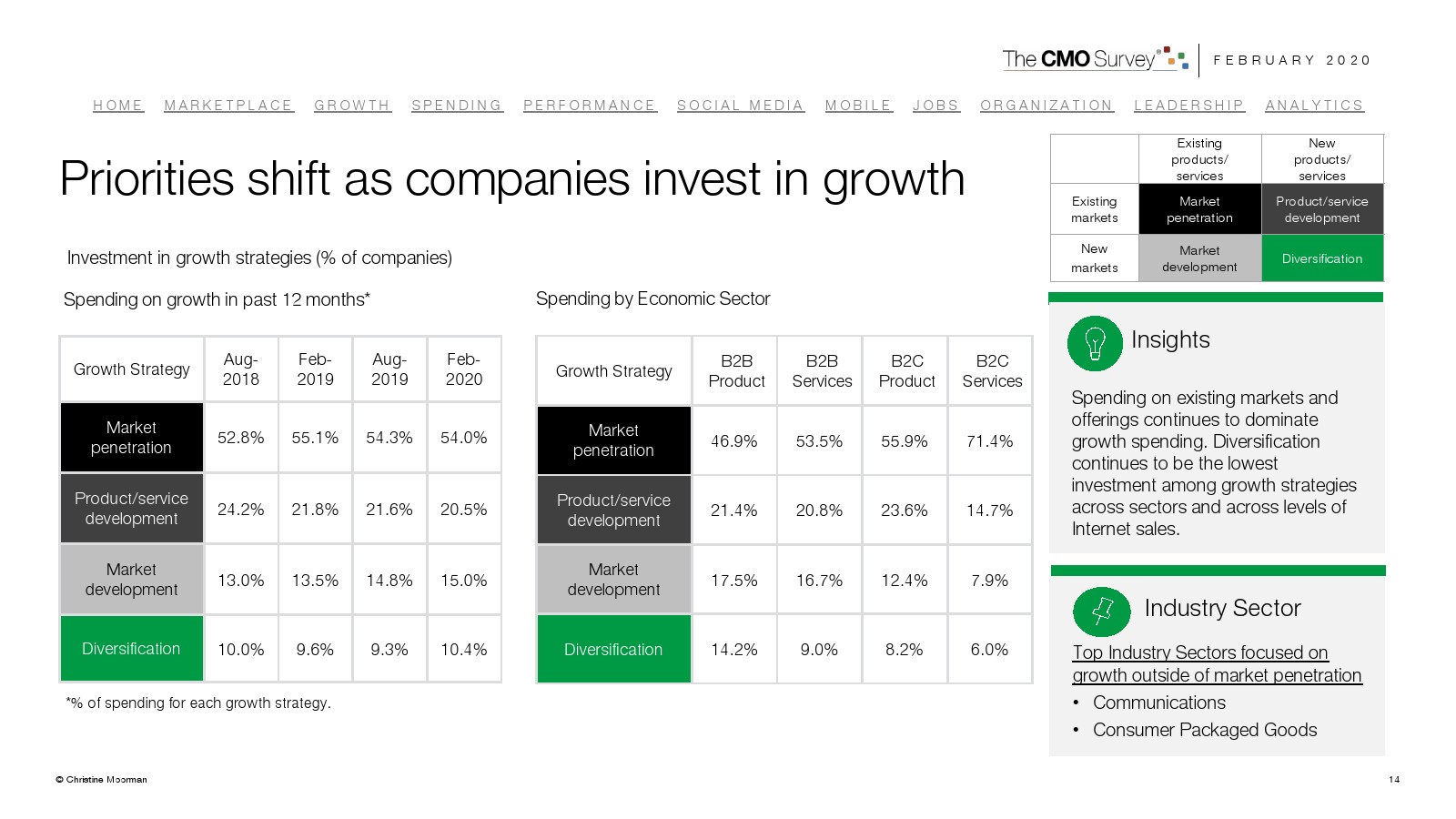Select the Feb-2020 column header

[x=464, y=369]
